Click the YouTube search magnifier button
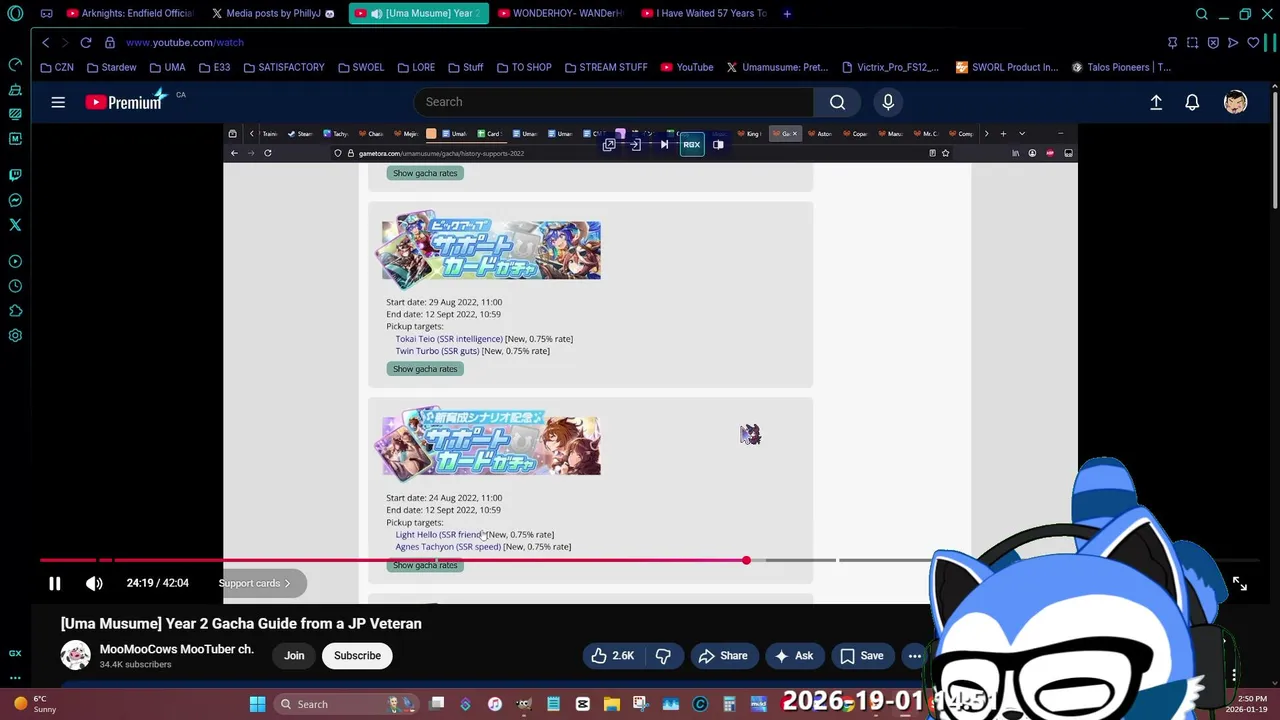The height and width of the screenshot is (720, 1280). coord(838,102)
